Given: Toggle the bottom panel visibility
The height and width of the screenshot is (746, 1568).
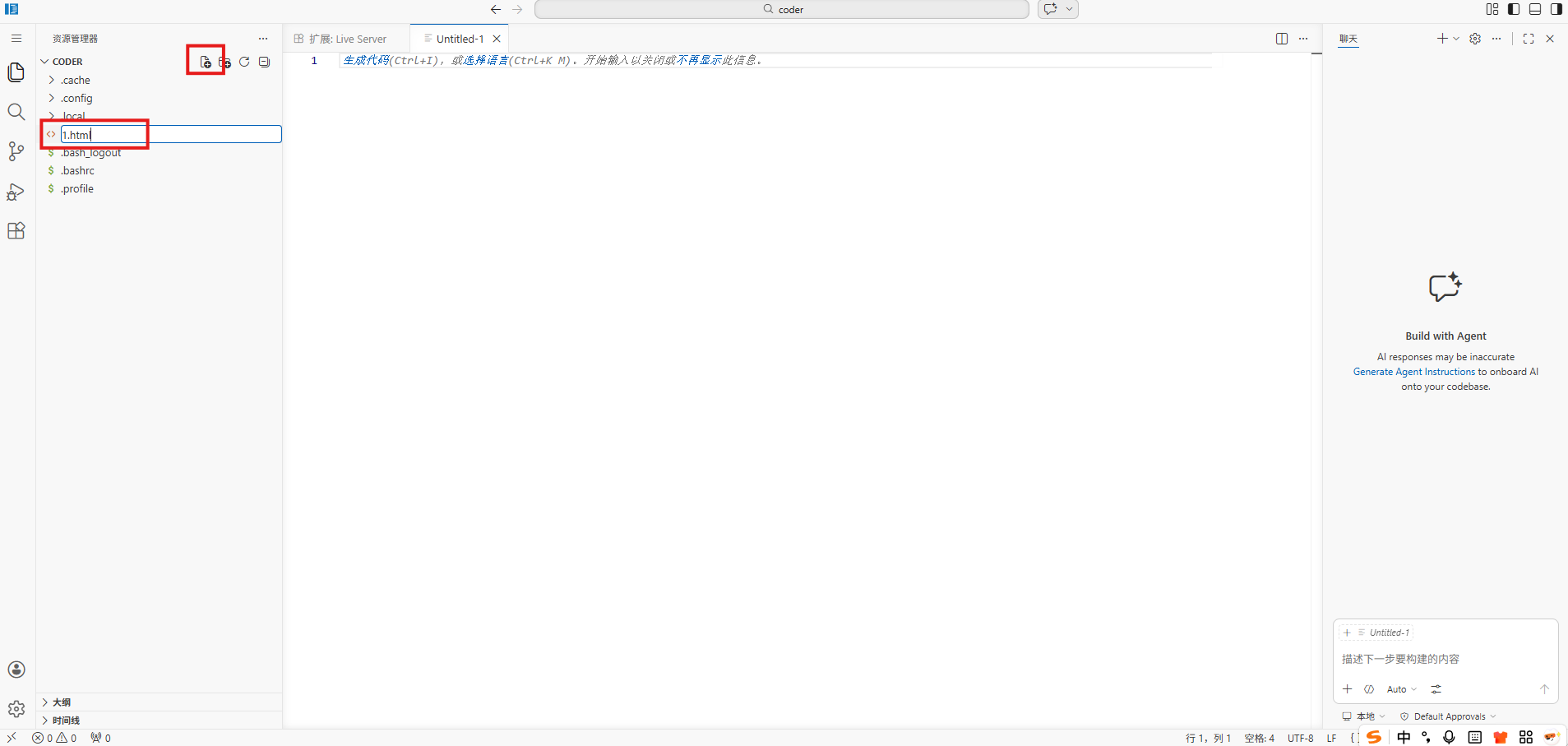Looking at the screenshot, I should pos(1535,9).
